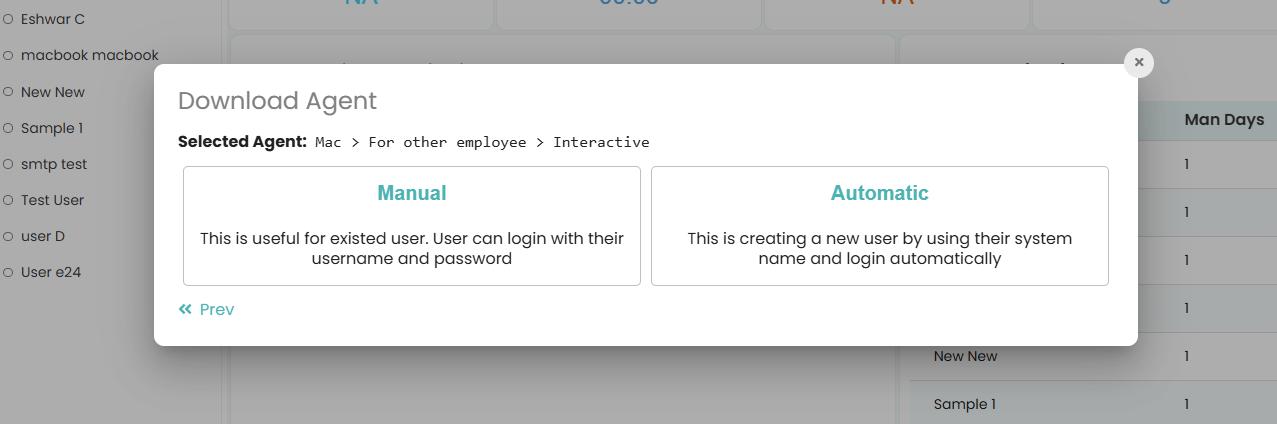Click the double-chevron icon beside Prev
1277x424 pixels.
[185, 310]
